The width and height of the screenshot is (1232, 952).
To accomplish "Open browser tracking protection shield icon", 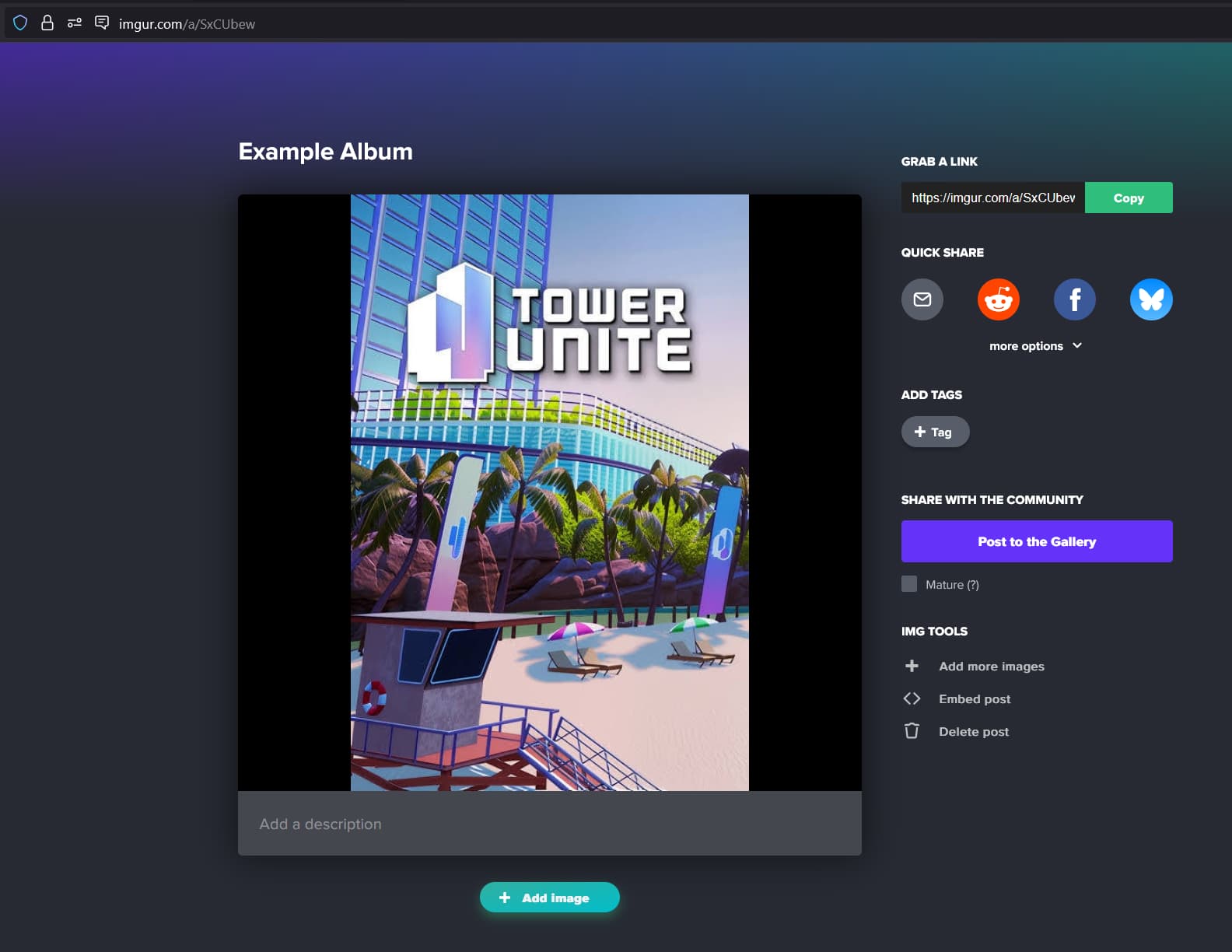I will 20,23.
